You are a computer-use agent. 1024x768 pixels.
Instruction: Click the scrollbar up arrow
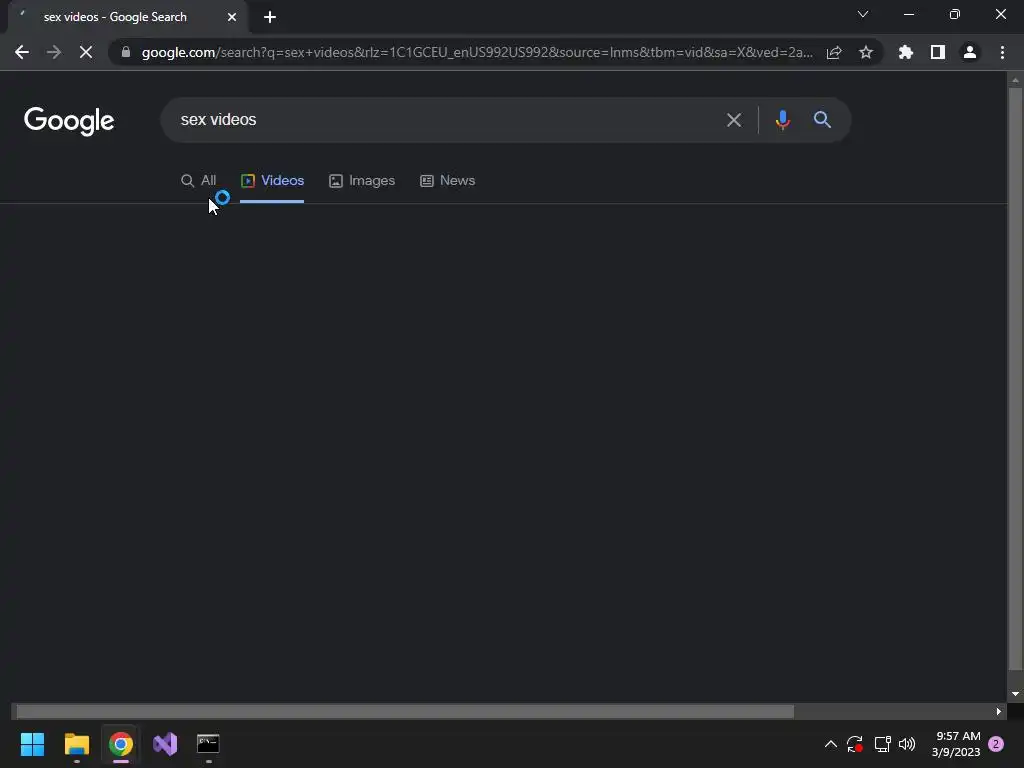coord(1015,80)
